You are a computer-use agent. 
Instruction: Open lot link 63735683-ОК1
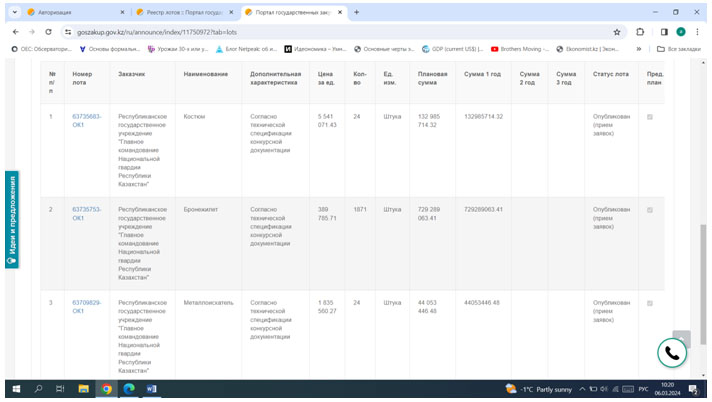pyautogui.click(x=86, y=120)
